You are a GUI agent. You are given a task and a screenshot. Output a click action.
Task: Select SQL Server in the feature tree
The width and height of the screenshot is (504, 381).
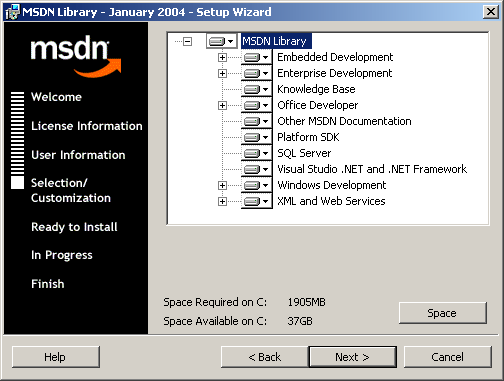[x=304, y=153]
